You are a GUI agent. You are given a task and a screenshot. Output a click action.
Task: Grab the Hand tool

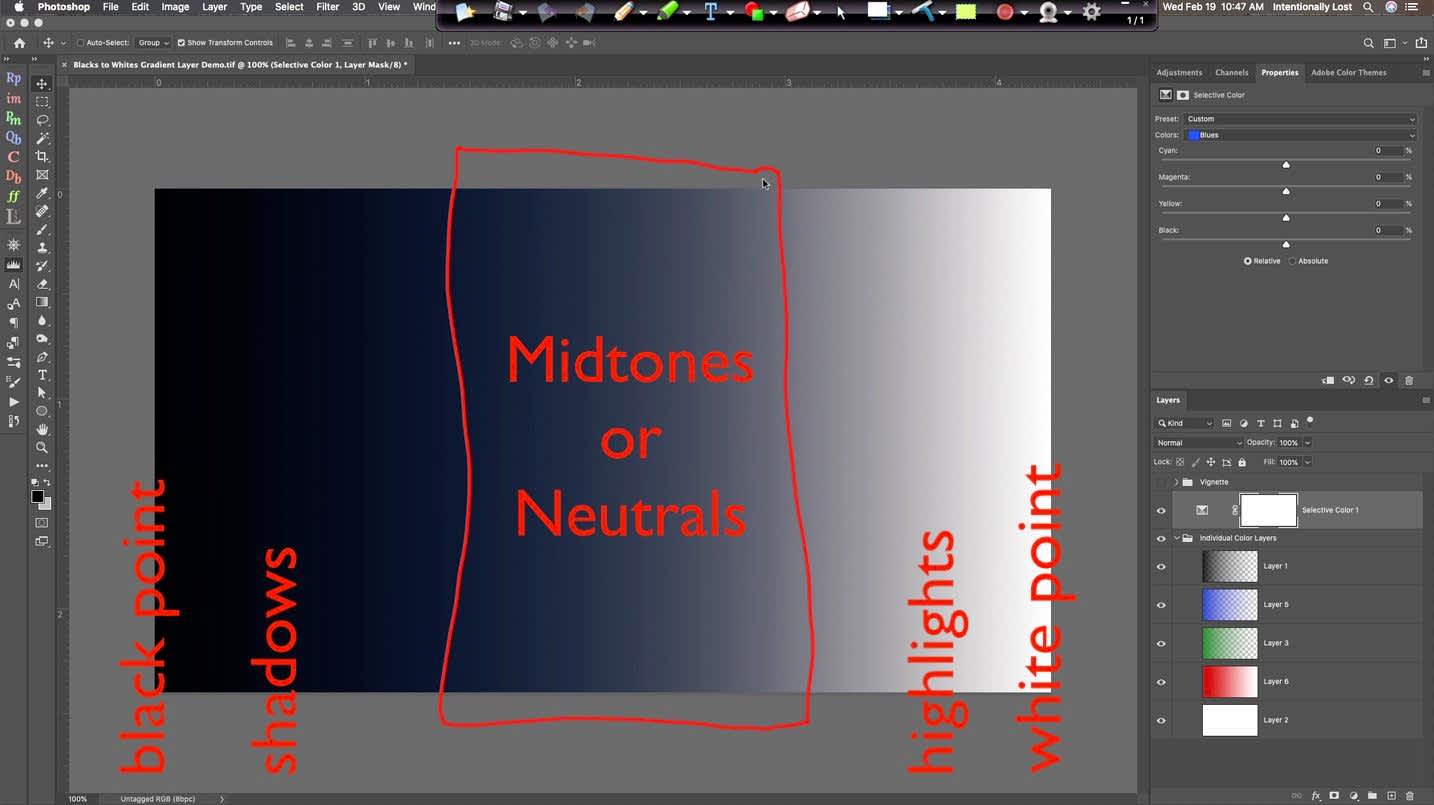coord(42,429)
